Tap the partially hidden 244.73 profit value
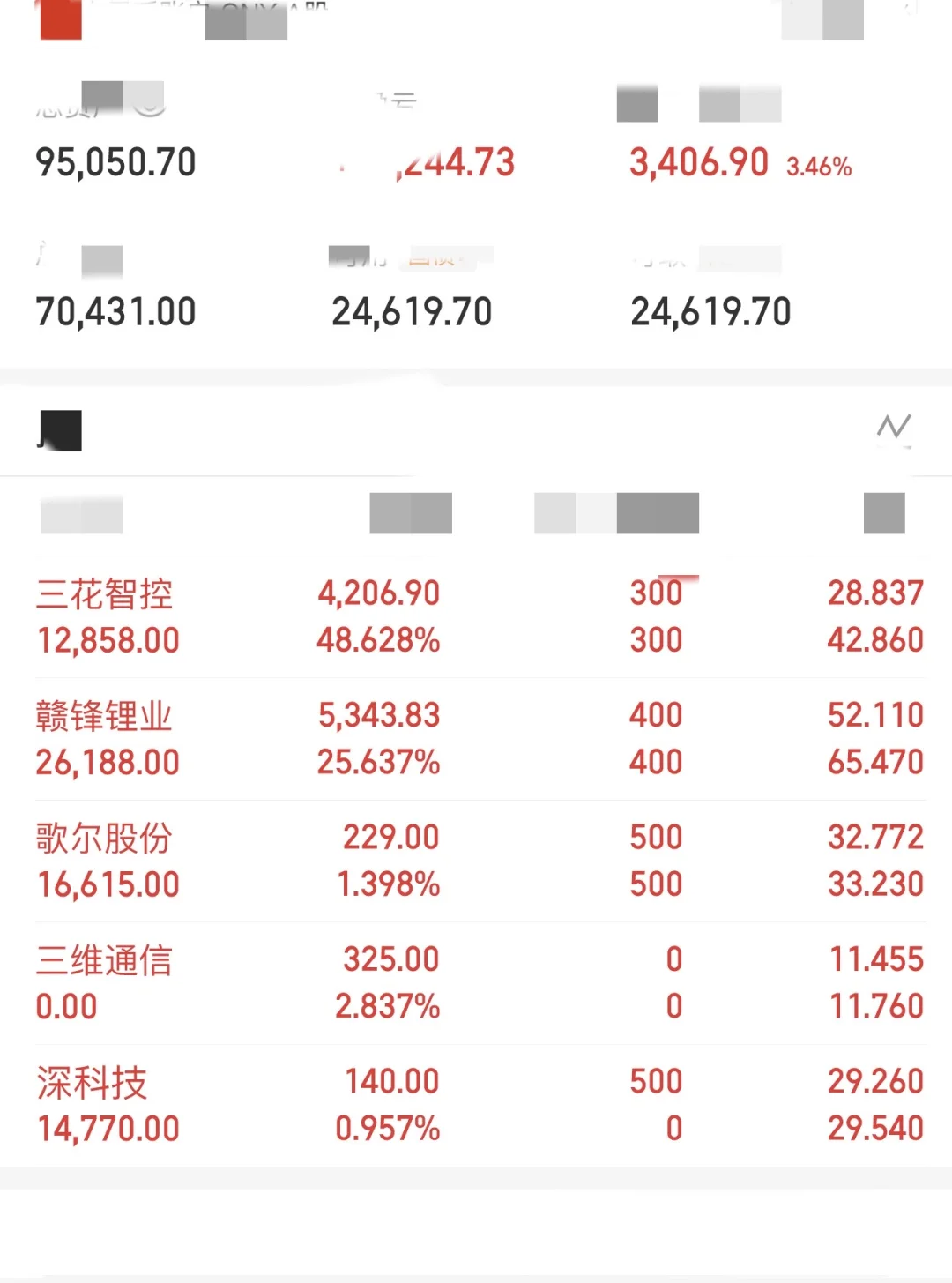 [454, 162]
